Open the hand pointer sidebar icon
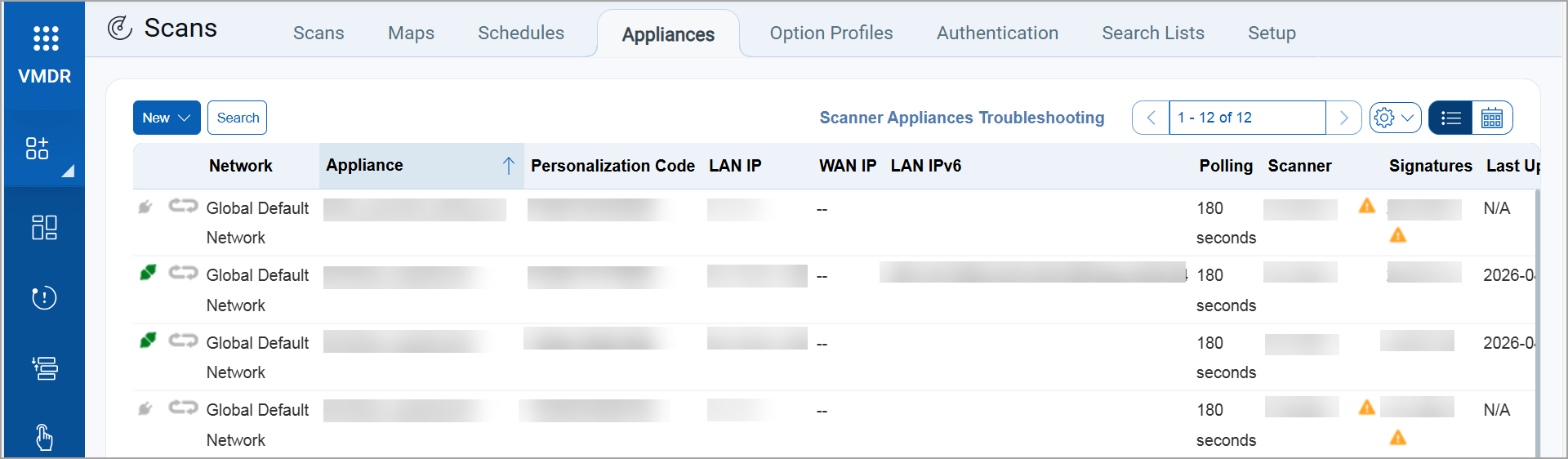This screenshot has height=459, width=1568. pos(44,438)
